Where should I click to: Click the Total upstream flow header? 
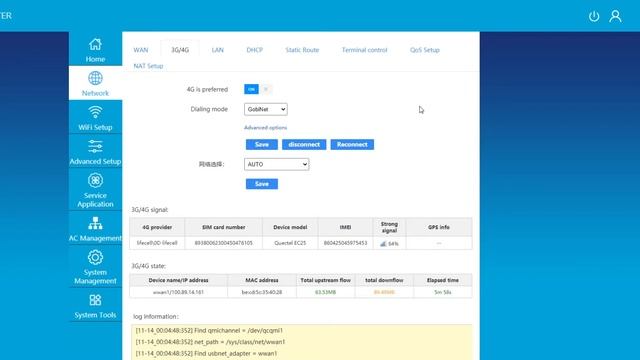click(325, 280)
